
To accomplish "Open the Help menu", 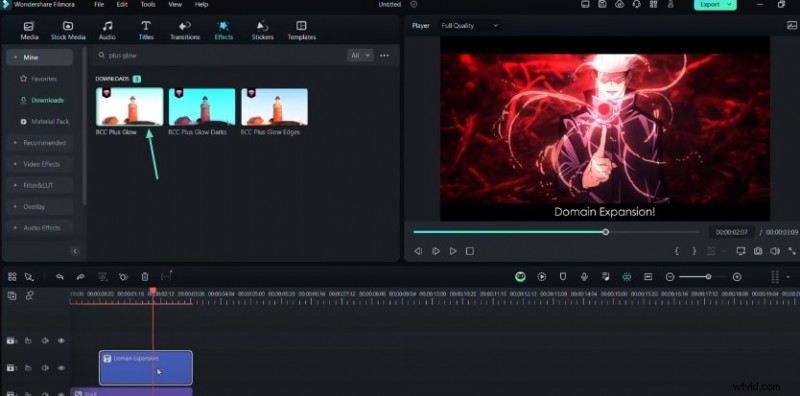I will [x=202, y=5].
